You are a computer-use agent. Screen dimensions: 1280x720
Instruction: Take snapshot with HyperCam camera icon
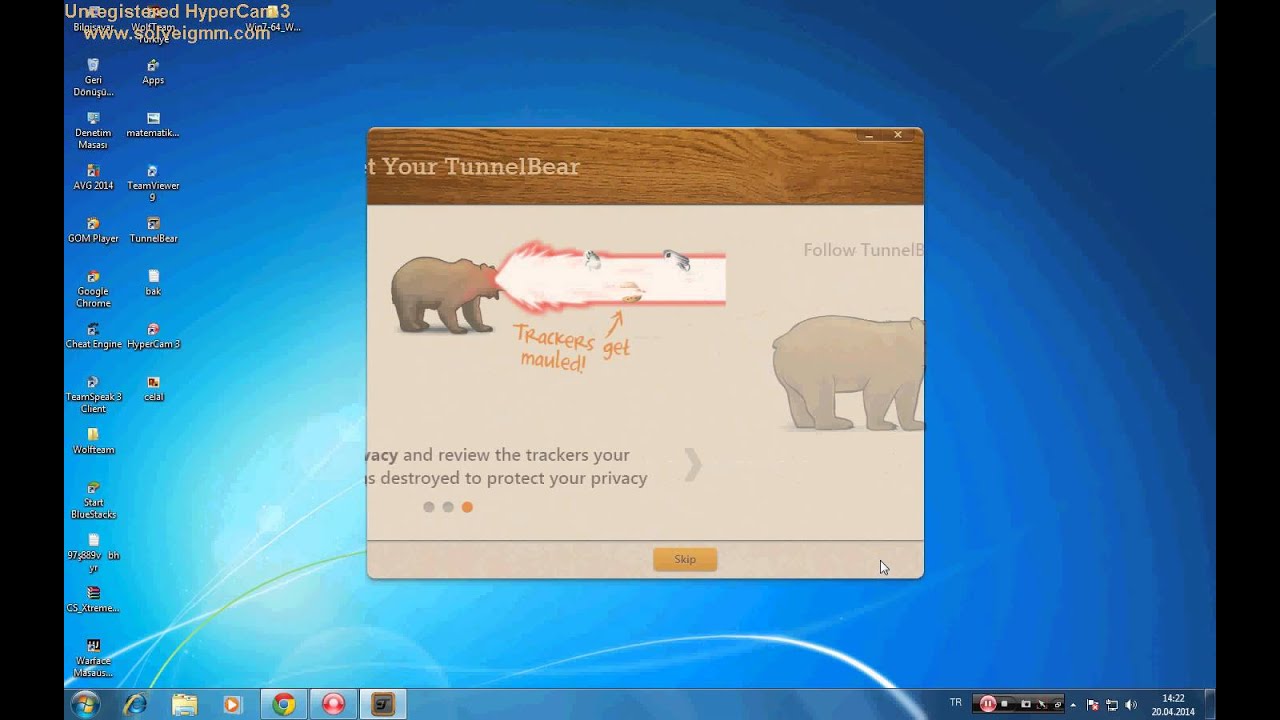pos(1025,704)
